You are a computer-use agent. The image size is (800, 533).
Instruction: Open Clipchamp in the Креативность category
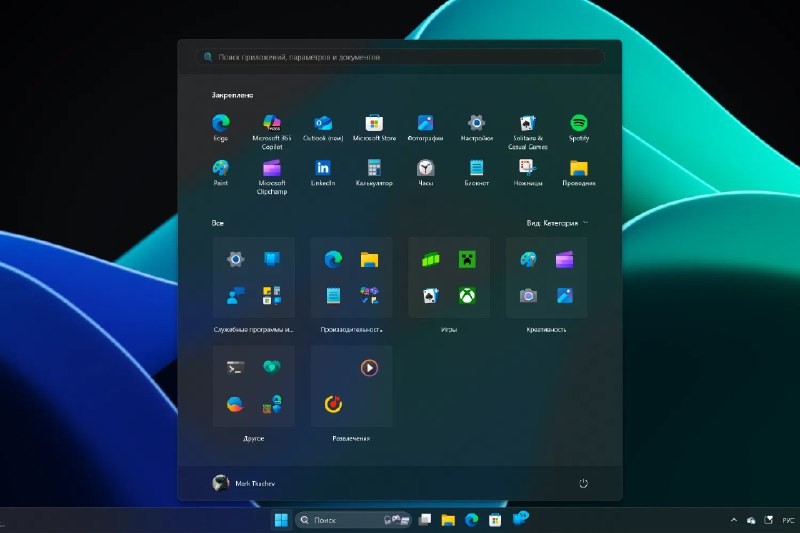coord(564,259)
